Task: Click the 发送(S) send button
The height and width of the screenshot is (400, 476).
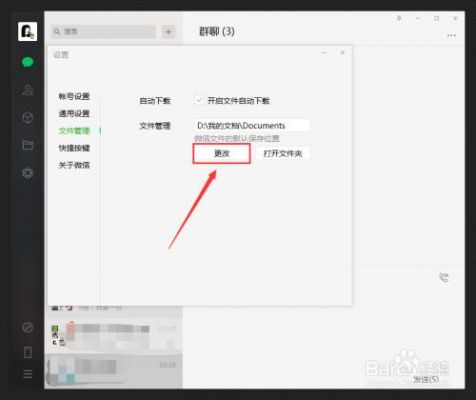Action: click(426, 379)
